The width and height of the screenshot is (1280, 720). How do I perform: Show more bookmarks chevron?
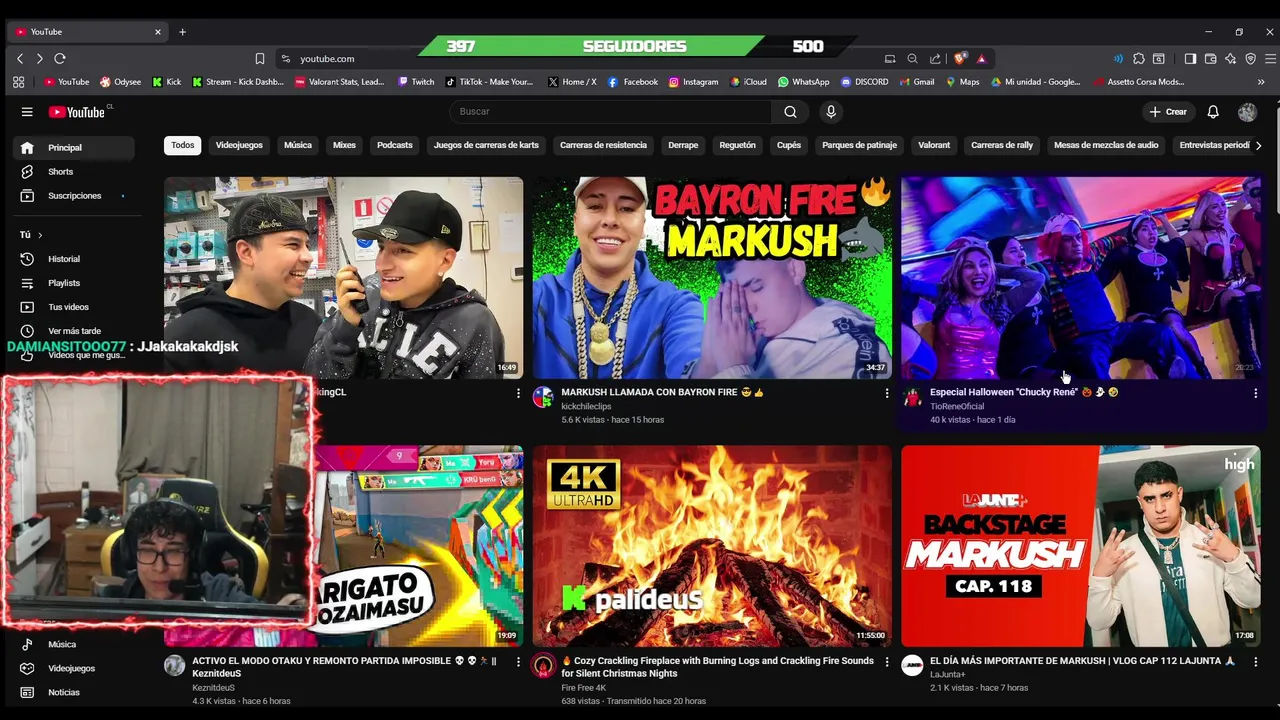(1261, 82)
